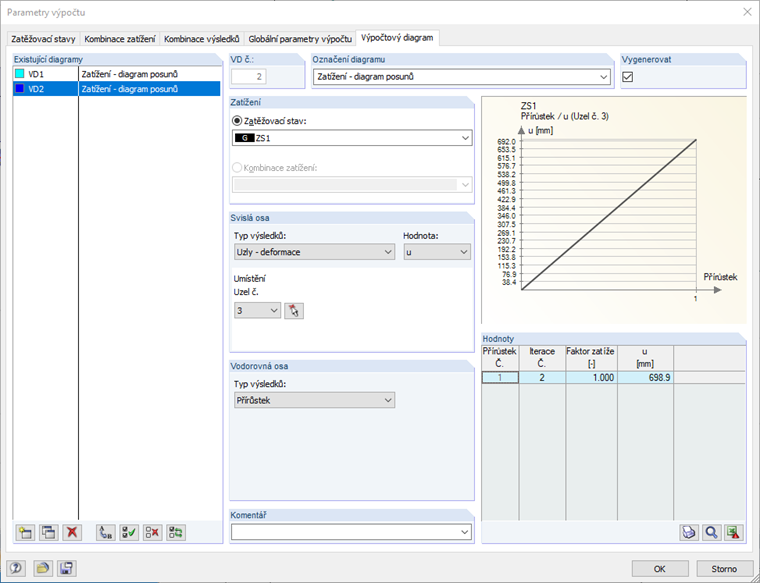This screenshot has height=583, width=760.
Task: Confirm with the OK button
Action: click(x=660, y=568)
